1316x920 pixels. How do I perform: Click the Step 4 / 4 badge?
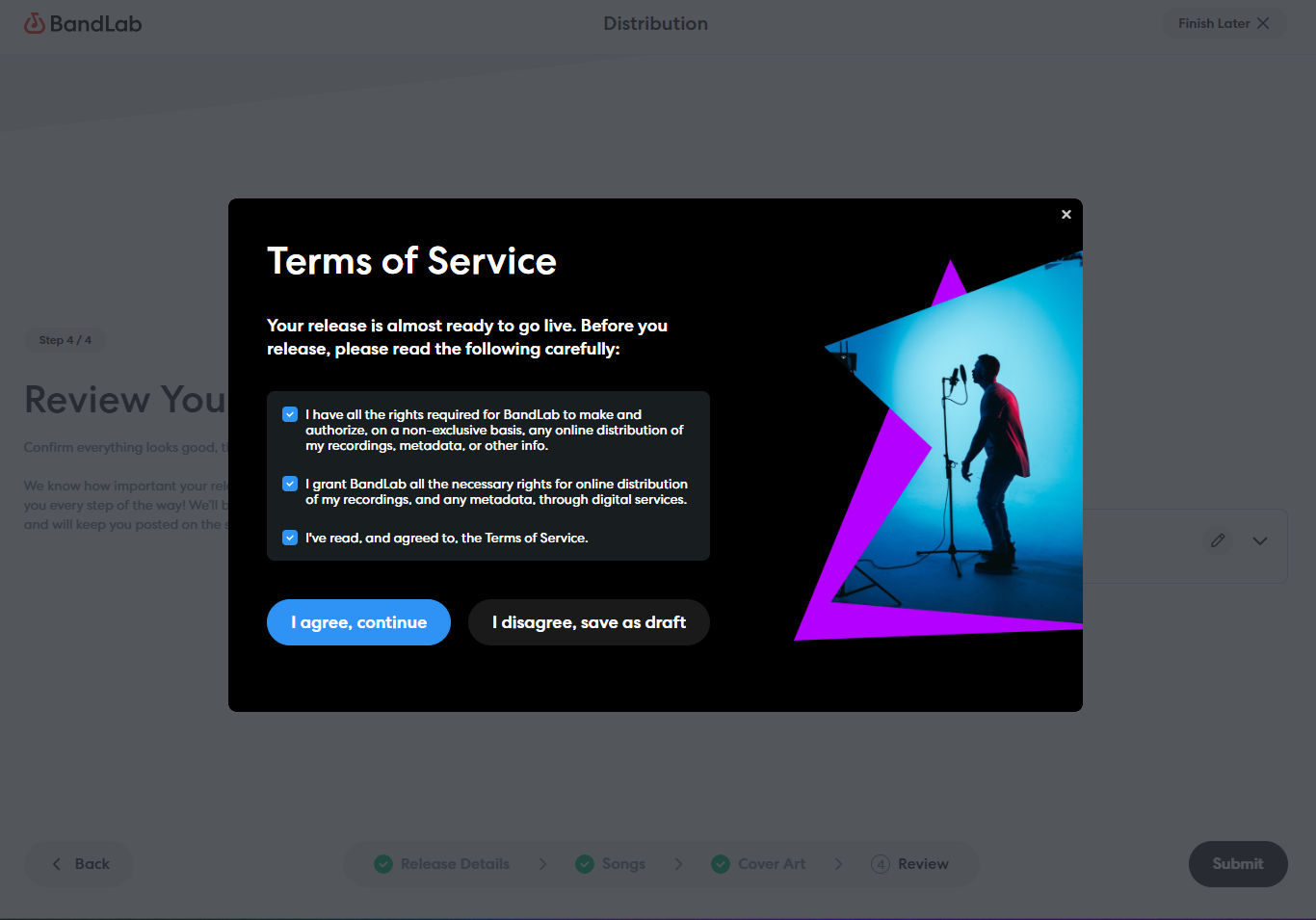coord(66,340)
